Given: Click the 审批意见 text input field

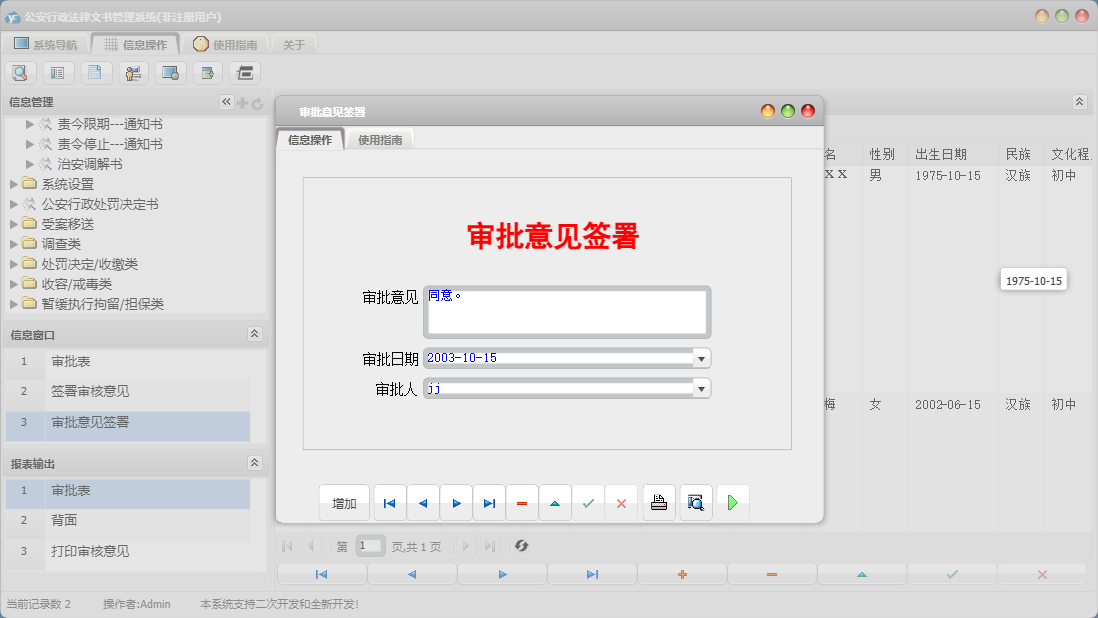Looking at the screenshot, I should tap(566, 311).
